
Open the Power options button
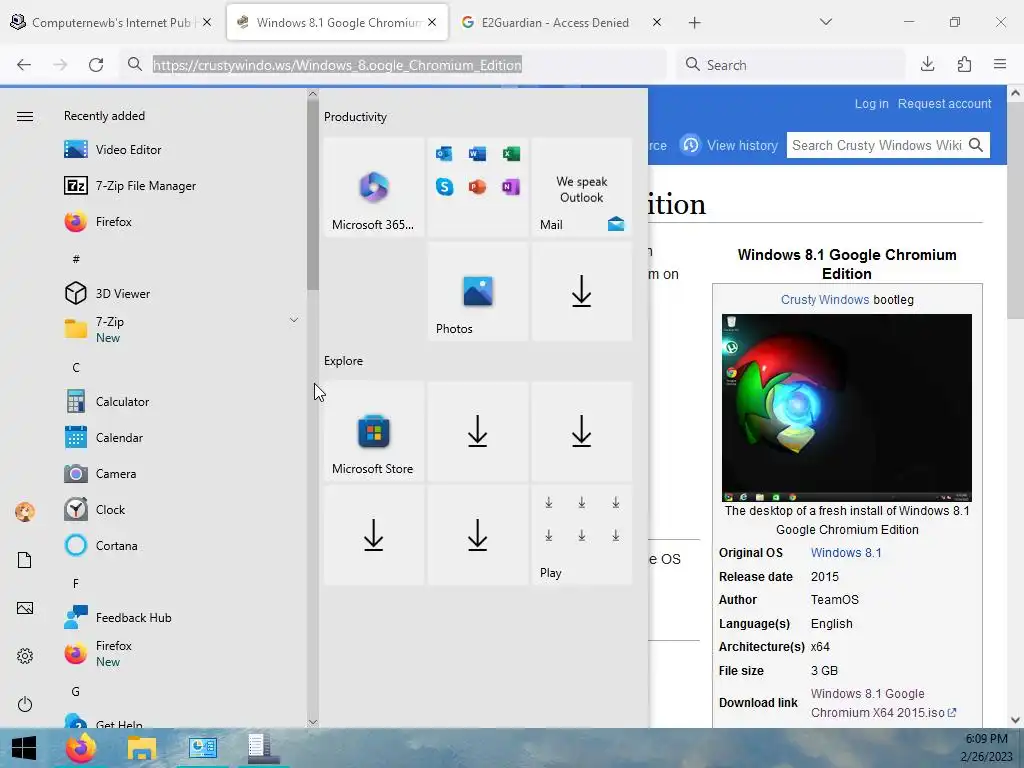coord(25,704)
